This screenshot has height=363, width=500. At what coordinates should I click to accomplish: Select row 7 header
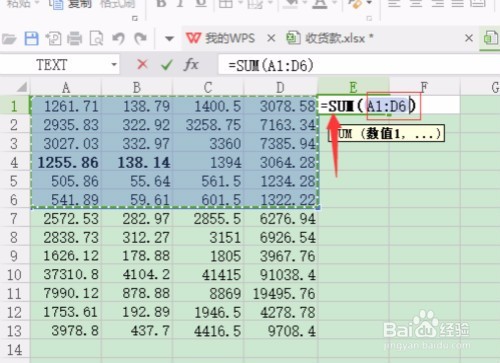coord(15,219)
